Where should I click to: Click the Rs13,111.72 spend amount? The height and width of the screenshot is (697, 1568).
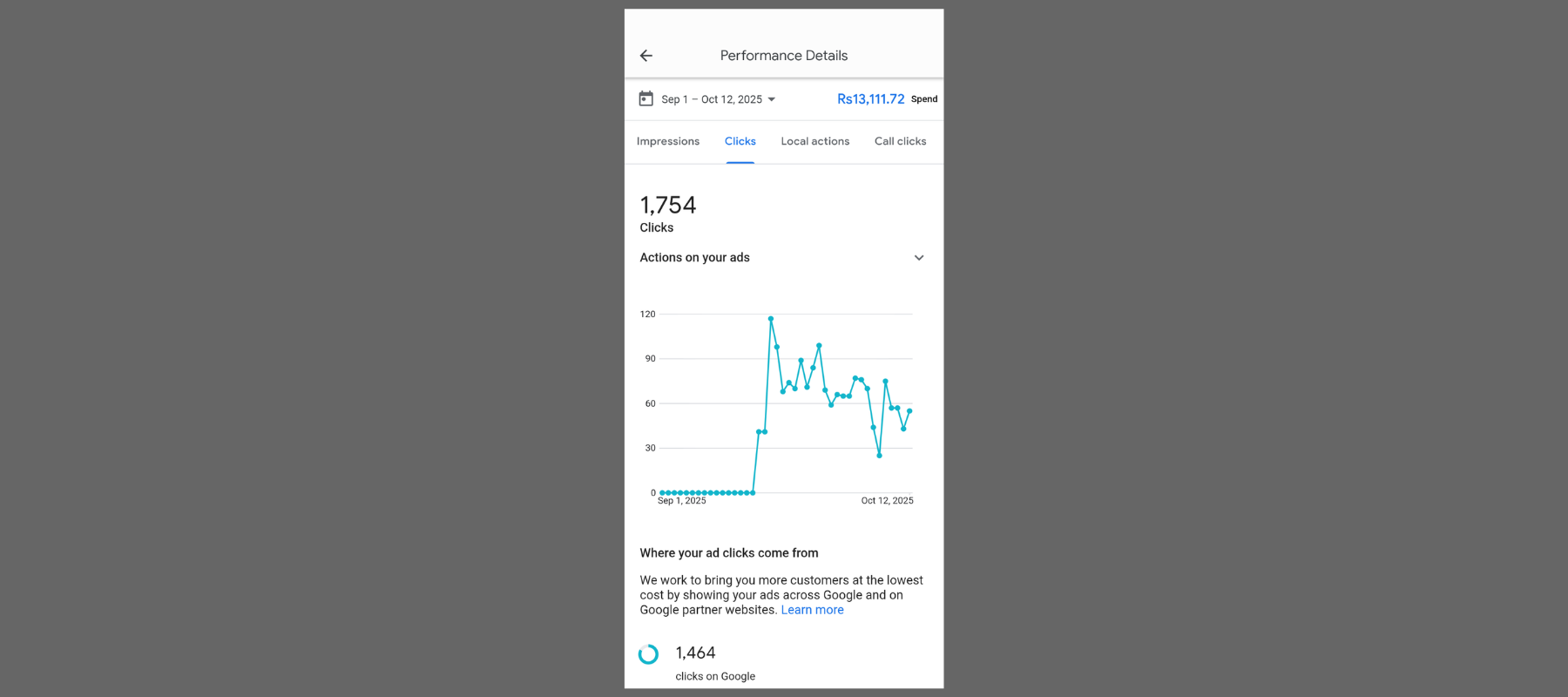pyautogui.click(x=870, y=99)
